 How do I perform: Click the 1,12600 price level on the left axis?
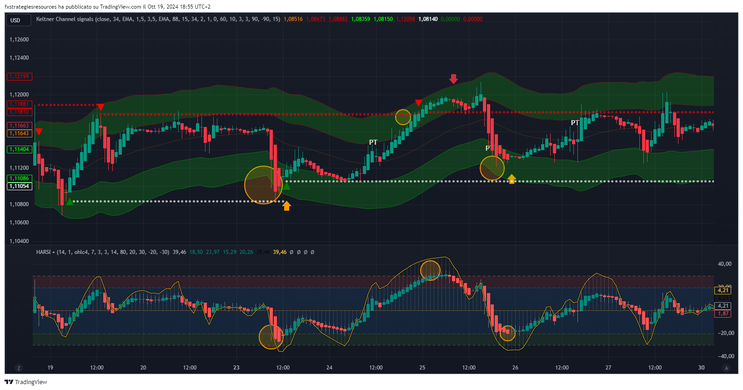point(19,40)
